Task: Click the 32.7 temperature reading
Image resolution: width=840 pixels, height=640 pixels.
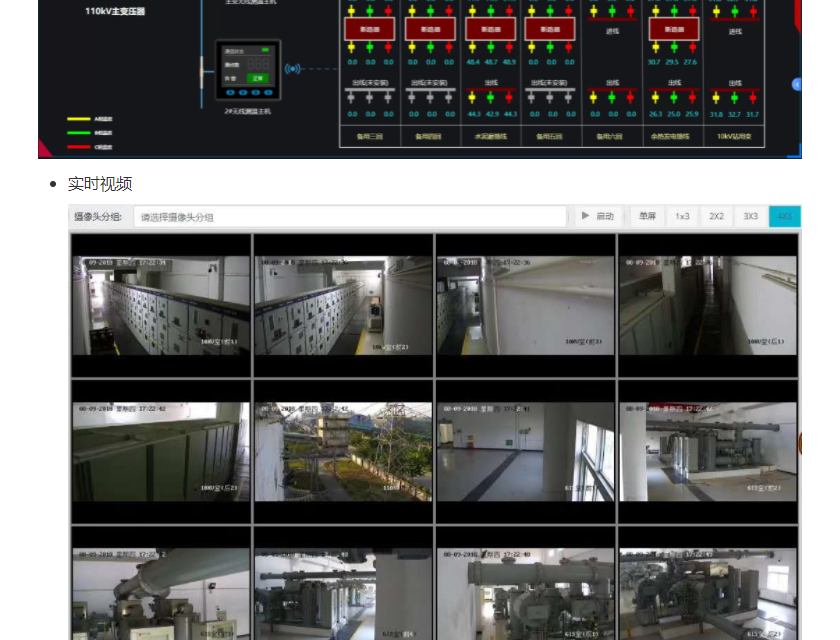Action: [734, 114]
